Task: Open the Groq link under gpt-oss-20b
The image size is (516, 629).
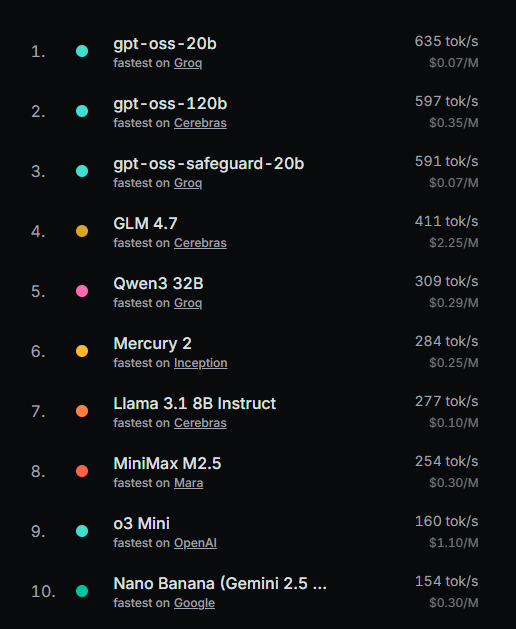Action: pos(188,63)
